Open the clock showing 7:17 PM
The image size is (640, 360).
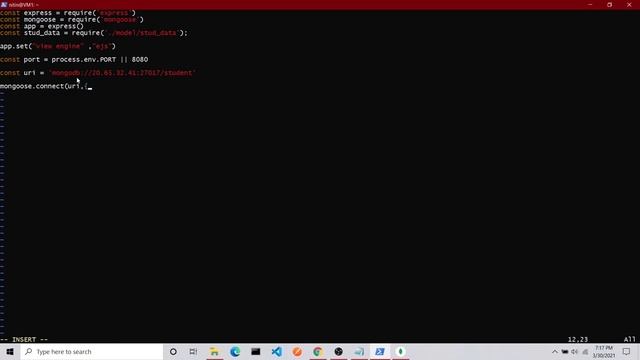point(604,351)
